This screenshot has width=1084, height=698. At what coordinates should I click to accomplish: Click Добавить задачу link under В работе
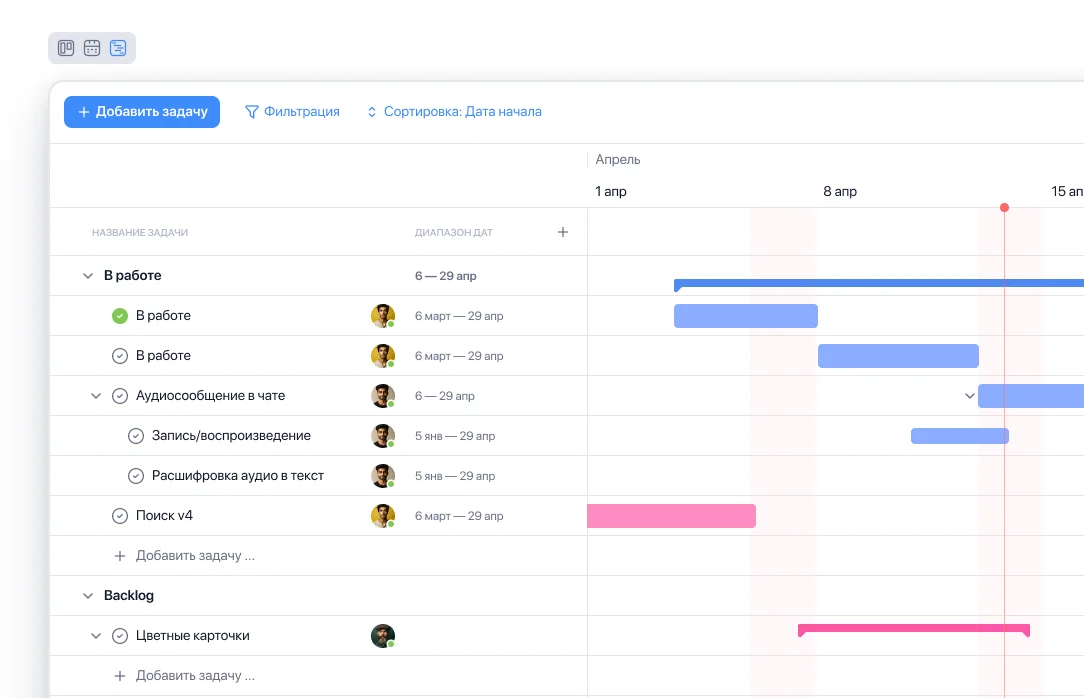coord(194,556)
